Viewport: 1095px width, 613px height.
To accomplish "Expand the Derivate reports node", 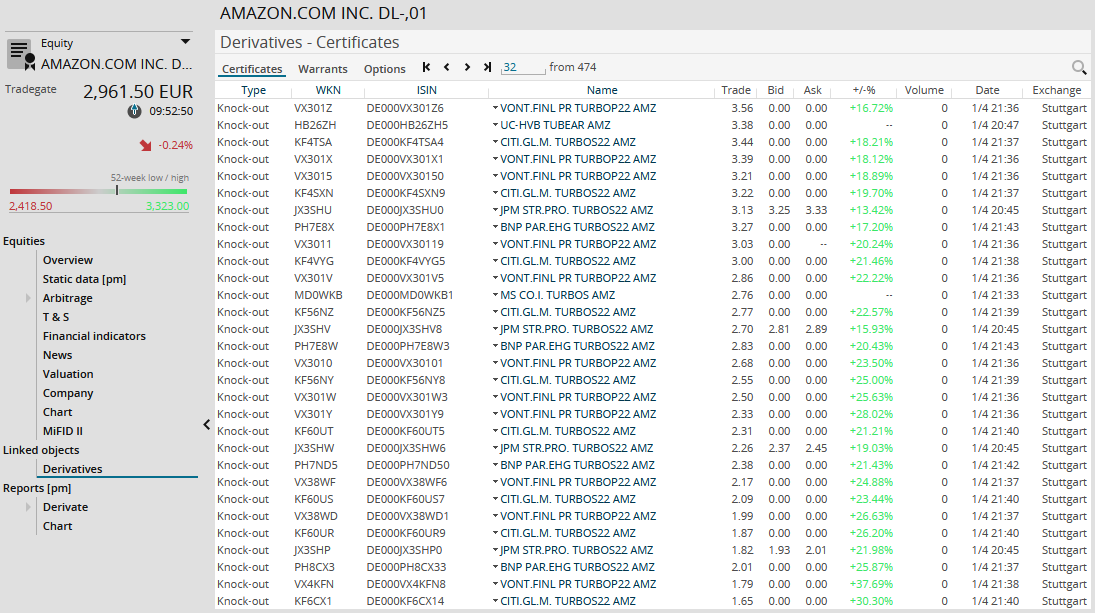I will point(29,508).
